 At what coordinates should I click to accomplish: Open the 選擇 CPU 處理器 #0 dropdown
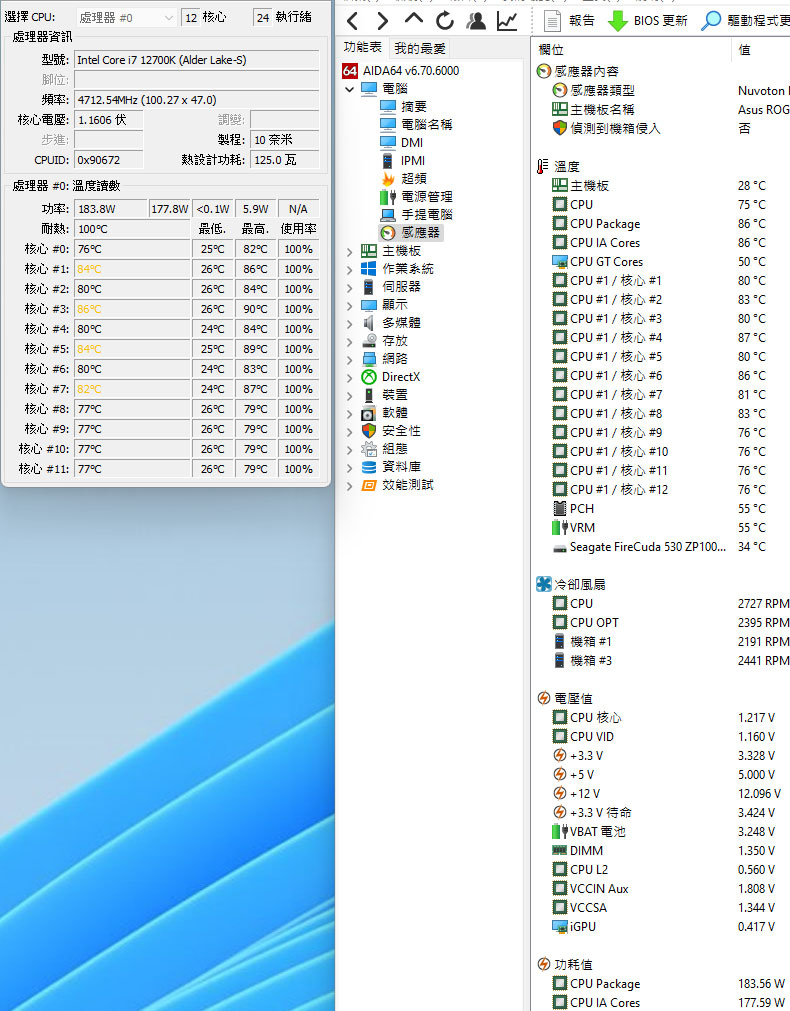(x=126, y=18)
